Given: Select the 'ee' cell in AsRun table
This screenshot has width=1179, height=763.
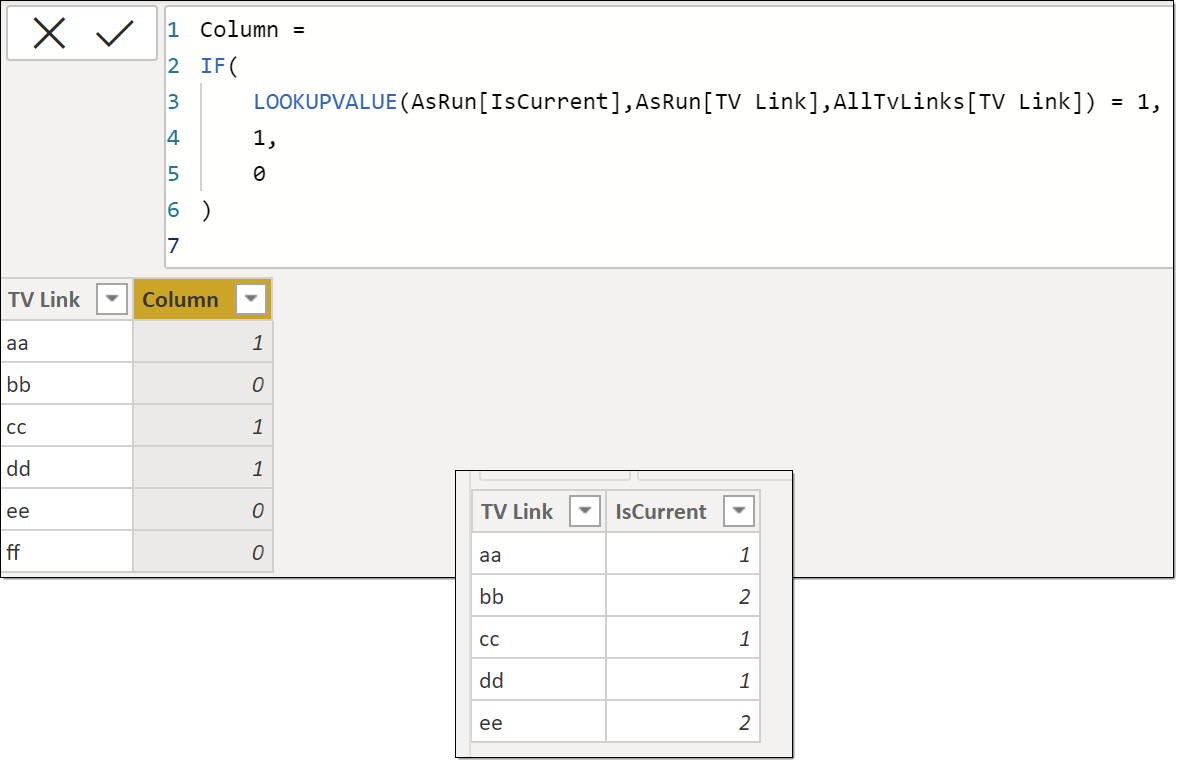Looking at the screenshot, I should (x=538, y=722).
